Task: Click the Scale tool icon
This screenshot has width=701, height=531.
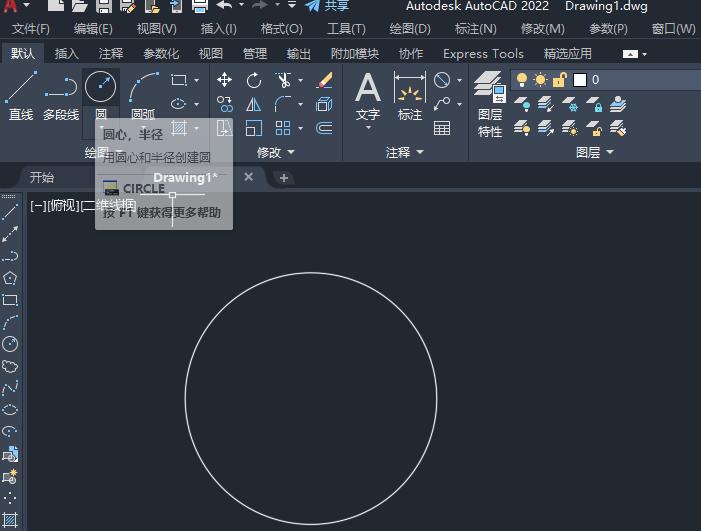Action: 254,128
